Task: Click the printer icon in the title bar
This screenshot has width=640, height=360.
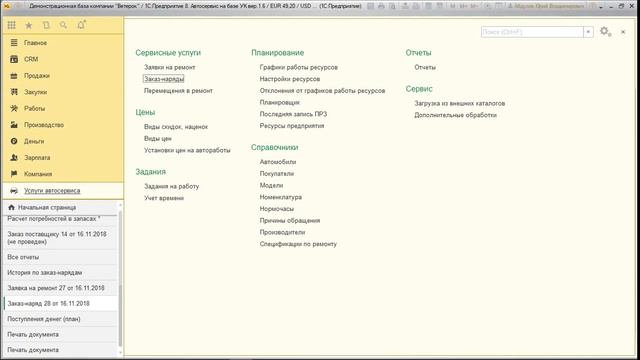Action: 381,6
